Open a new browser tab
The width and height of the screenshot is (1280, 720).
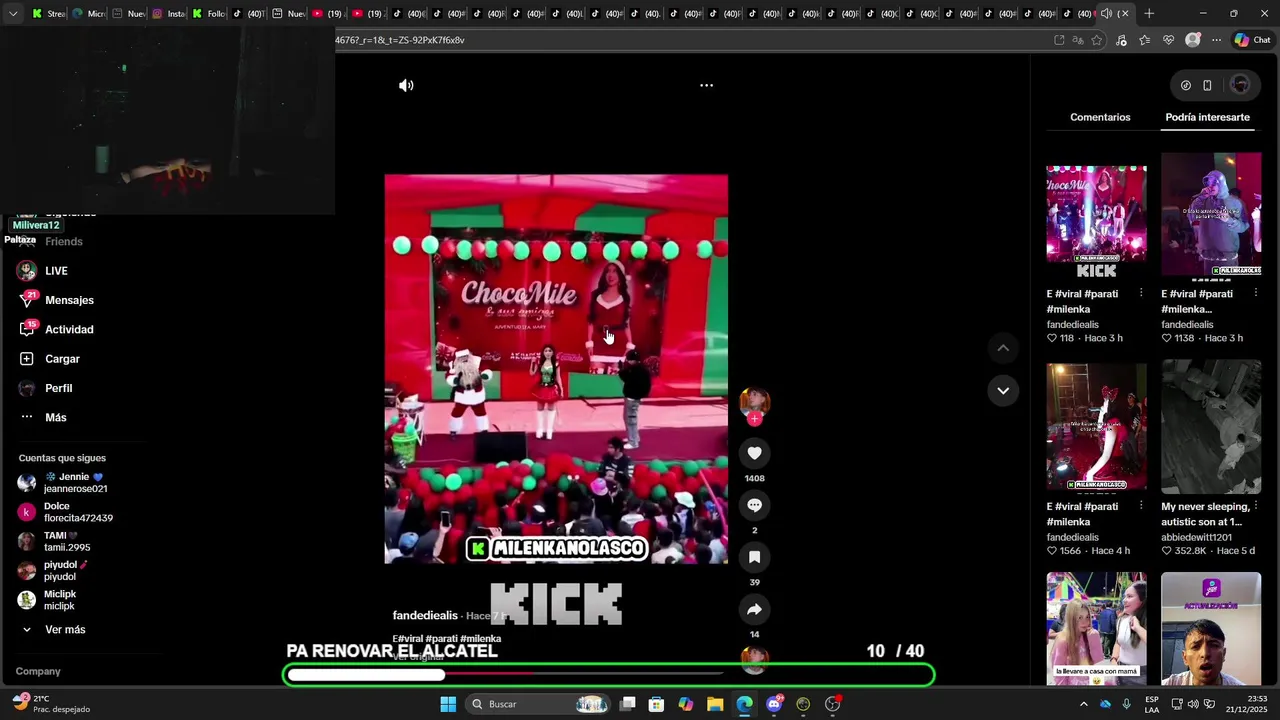click(x=1149, y=14)
